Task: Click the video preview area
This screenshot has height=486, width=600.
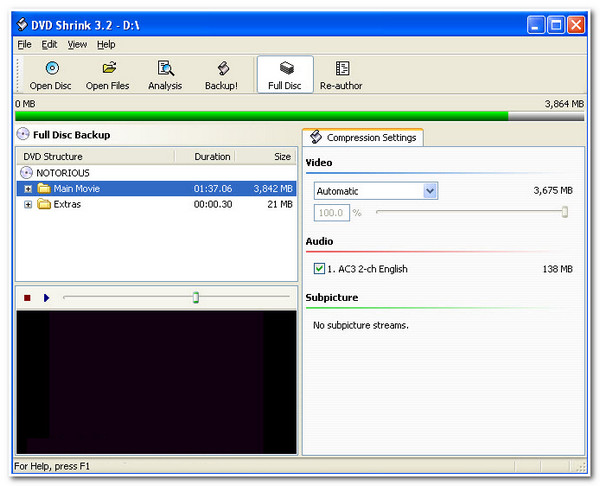Action: coord(157,382)
